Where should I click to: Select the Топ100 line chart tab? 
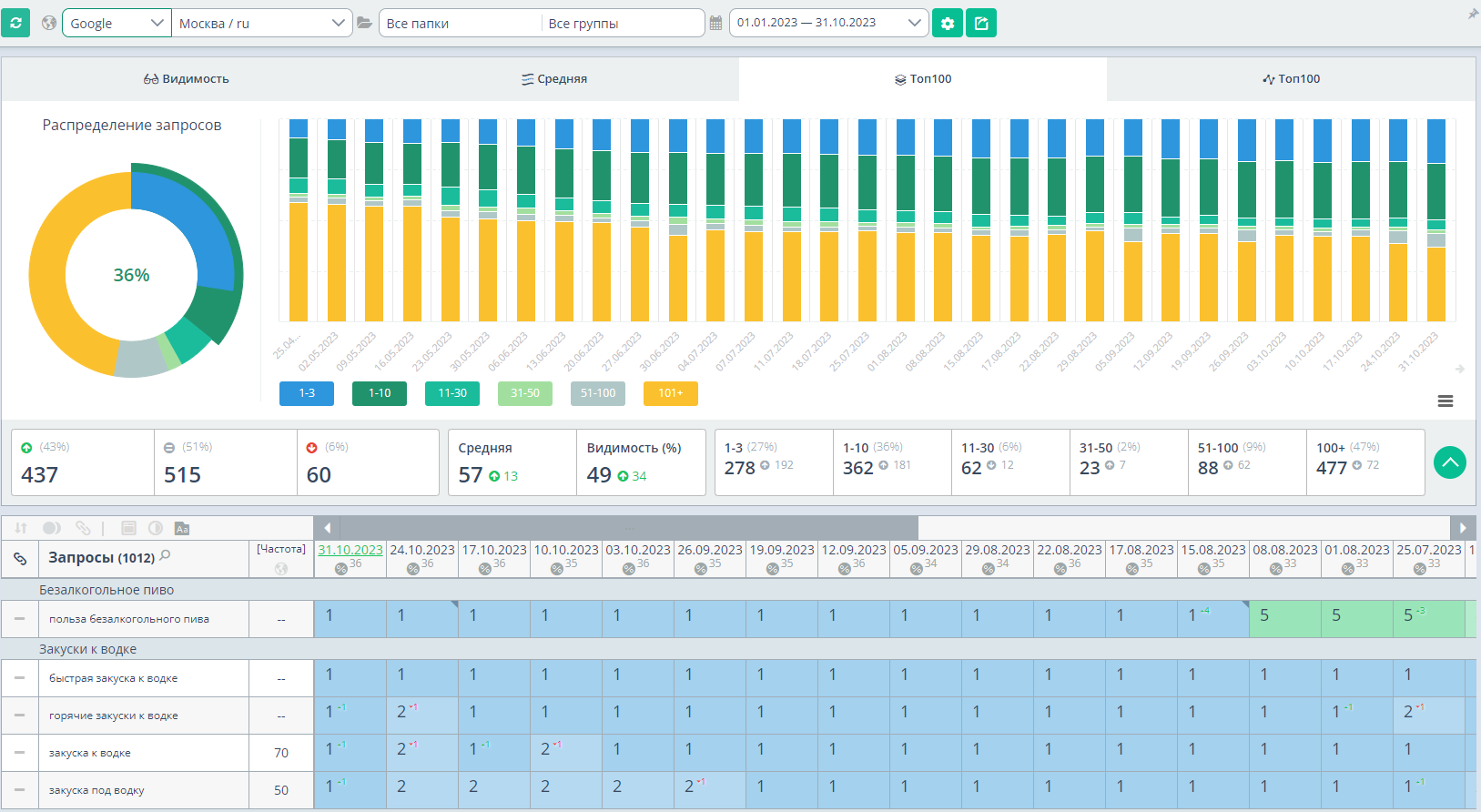(x=1291, y=79)
